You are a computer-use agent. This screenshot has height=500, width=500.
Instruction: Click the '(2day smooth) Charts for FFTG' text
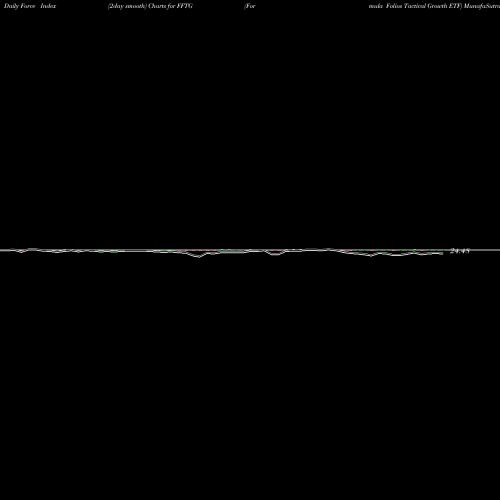point(150,6)
